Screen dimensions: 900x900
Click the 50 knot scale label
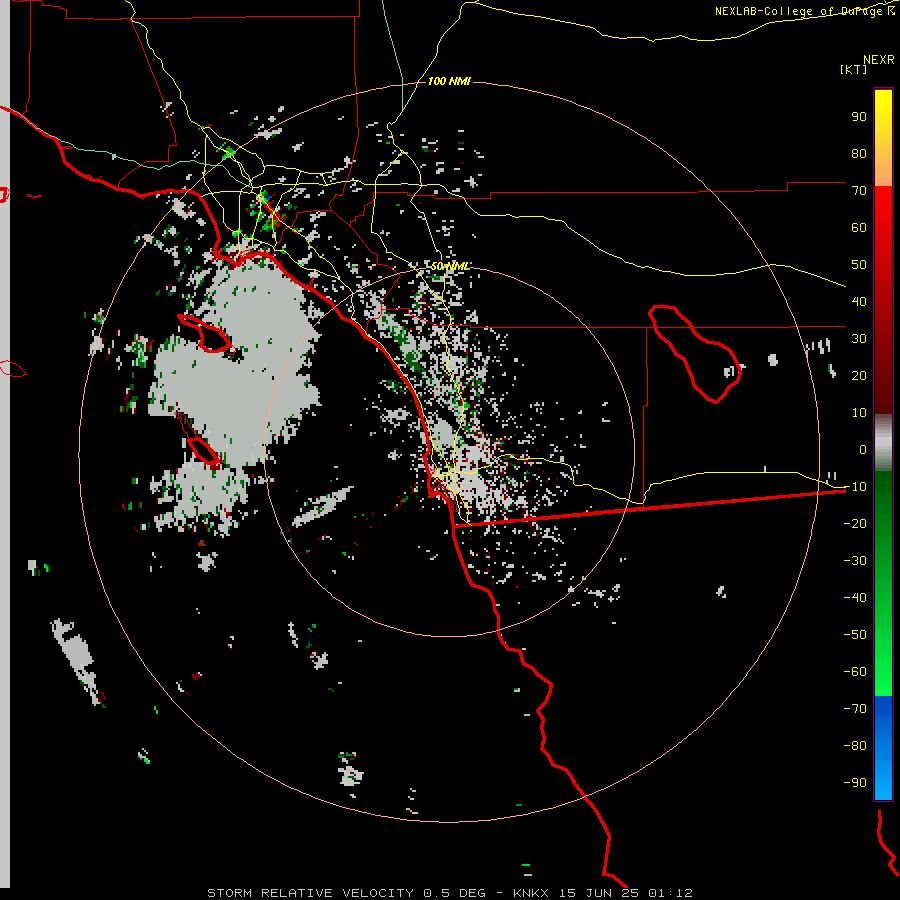[x=859, y=265]
